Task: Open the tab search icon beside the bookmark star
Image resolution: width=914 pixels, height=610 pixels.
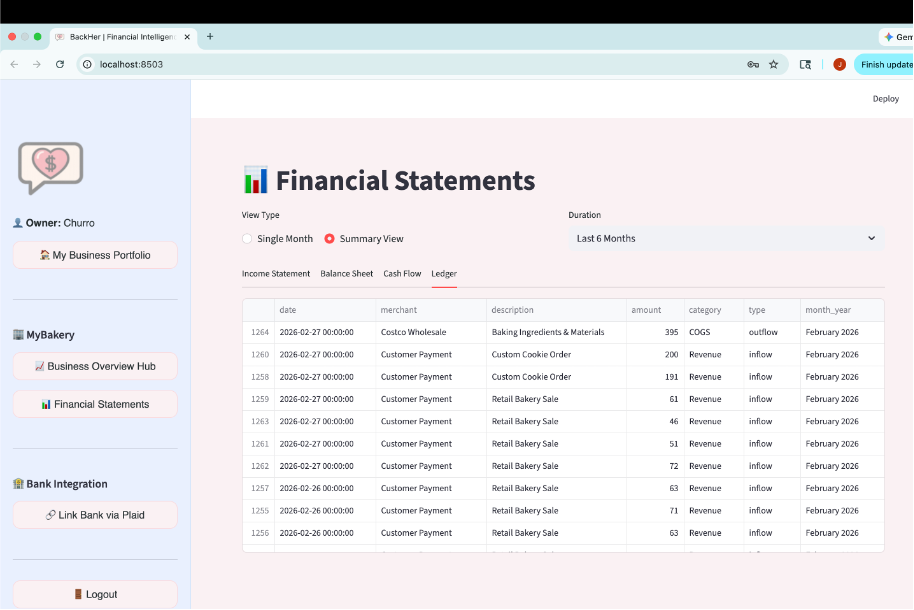Action: 805,64
